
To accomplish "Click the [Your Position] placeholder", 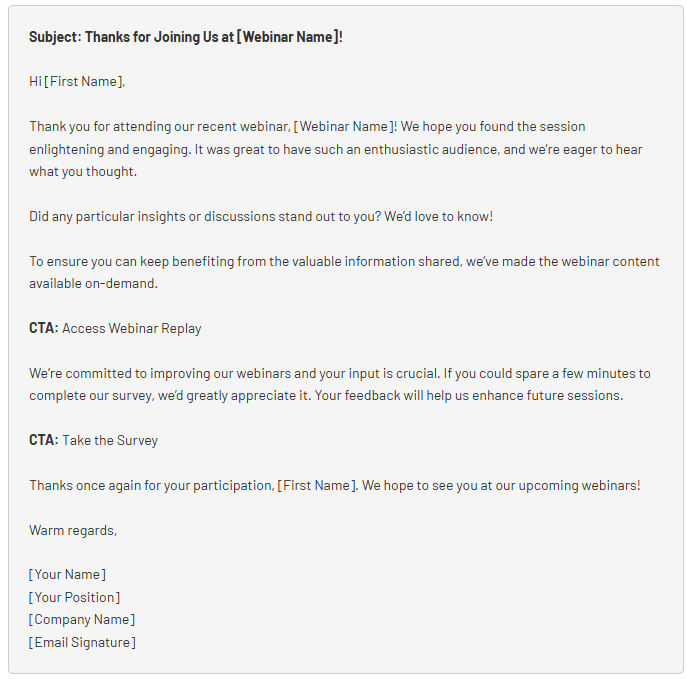I will click(x=74, y=598).
